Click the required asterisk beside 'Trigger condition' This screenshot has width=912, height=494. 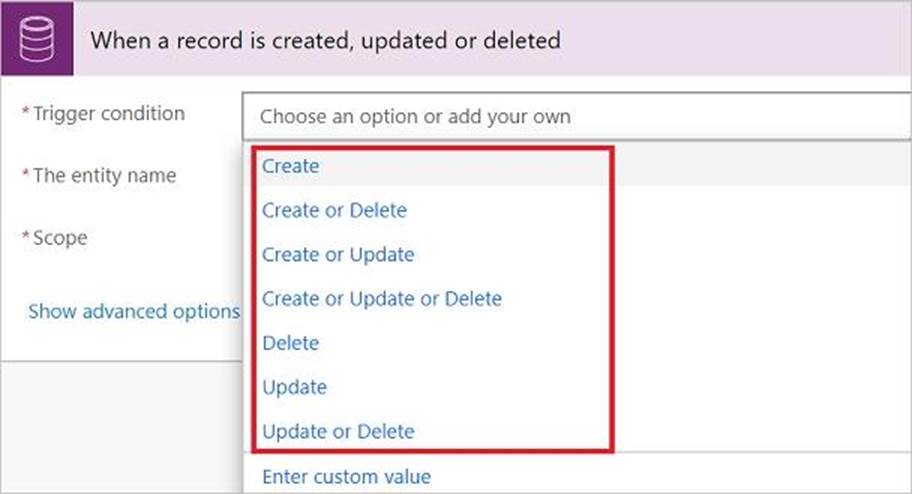[x=26, y=113]
